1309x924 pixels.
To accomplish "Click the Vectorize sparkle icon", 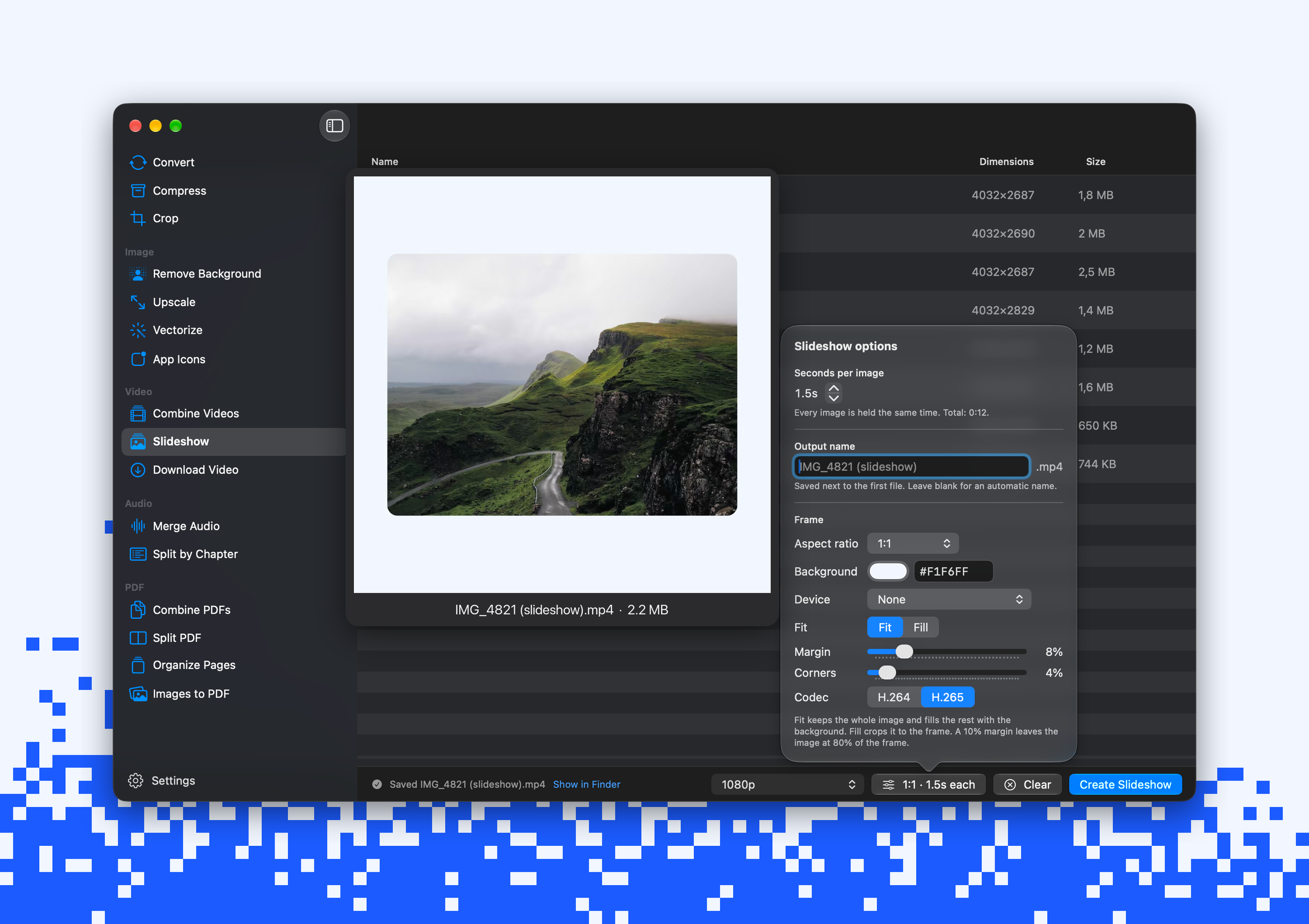I will click(x=138, y=330).
